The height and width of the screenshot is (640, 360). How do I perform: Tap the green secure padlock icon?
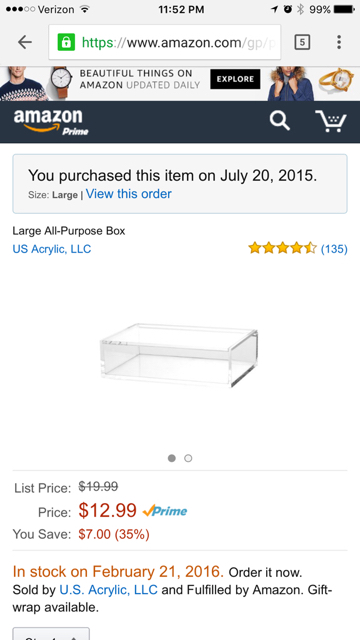66,42
